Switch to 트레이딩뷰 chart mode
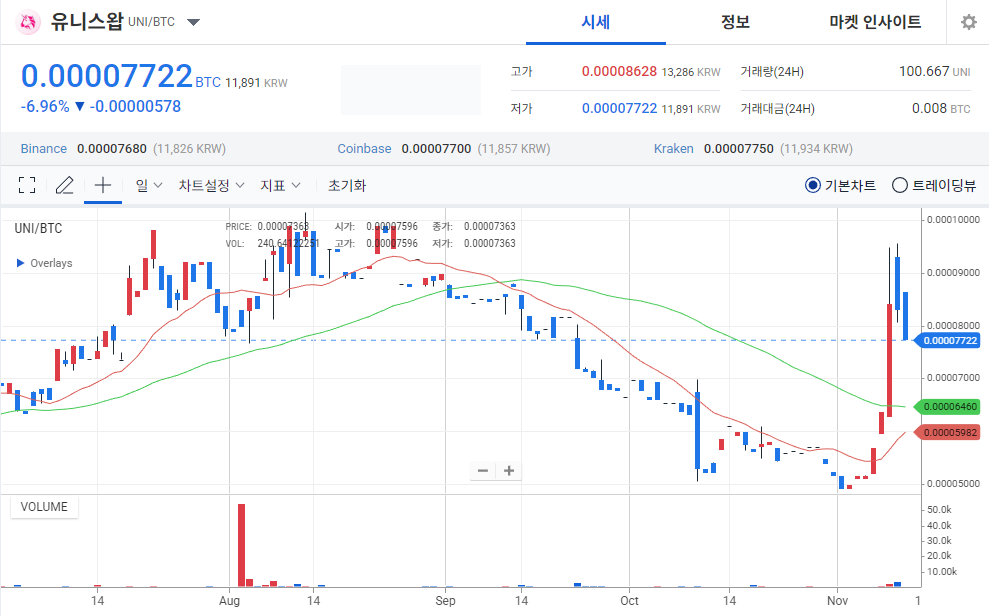Image resolution: width=989 pixels, height=616 pixels. coord(900,185)
